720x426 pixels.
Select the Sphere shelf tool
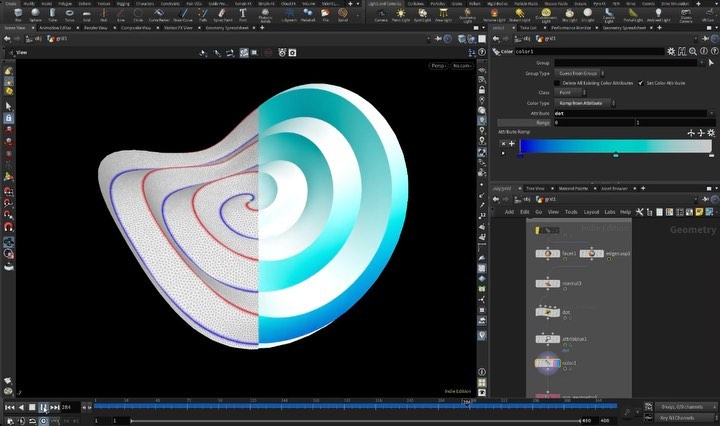(x=36, y=14)
